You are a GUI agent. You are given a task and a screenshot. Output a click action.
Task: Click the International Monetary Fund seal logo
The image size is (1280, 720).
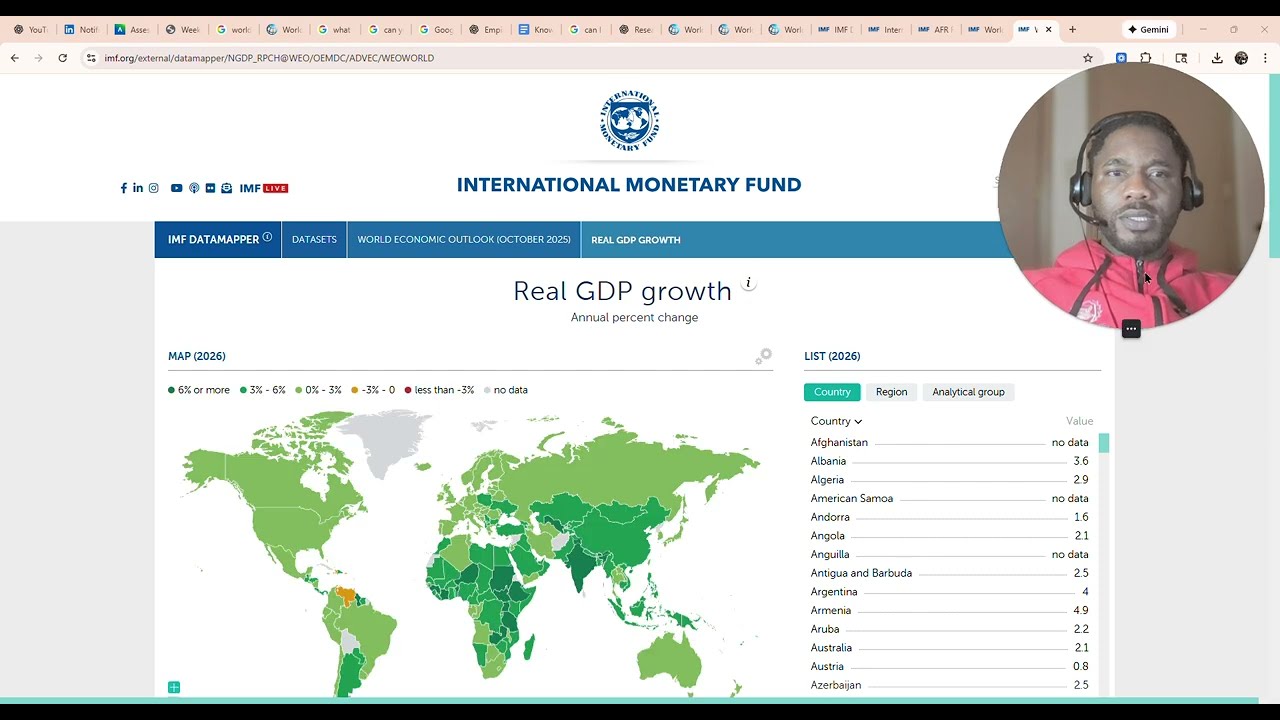point(629,121)
